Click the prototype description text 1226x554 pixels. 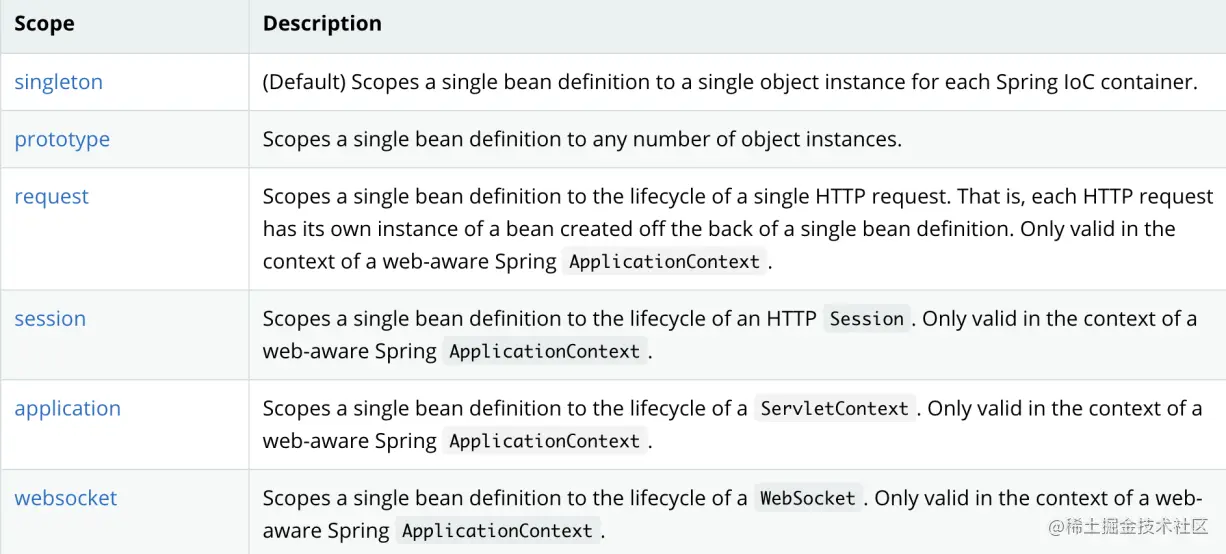[x=582, y=139]
